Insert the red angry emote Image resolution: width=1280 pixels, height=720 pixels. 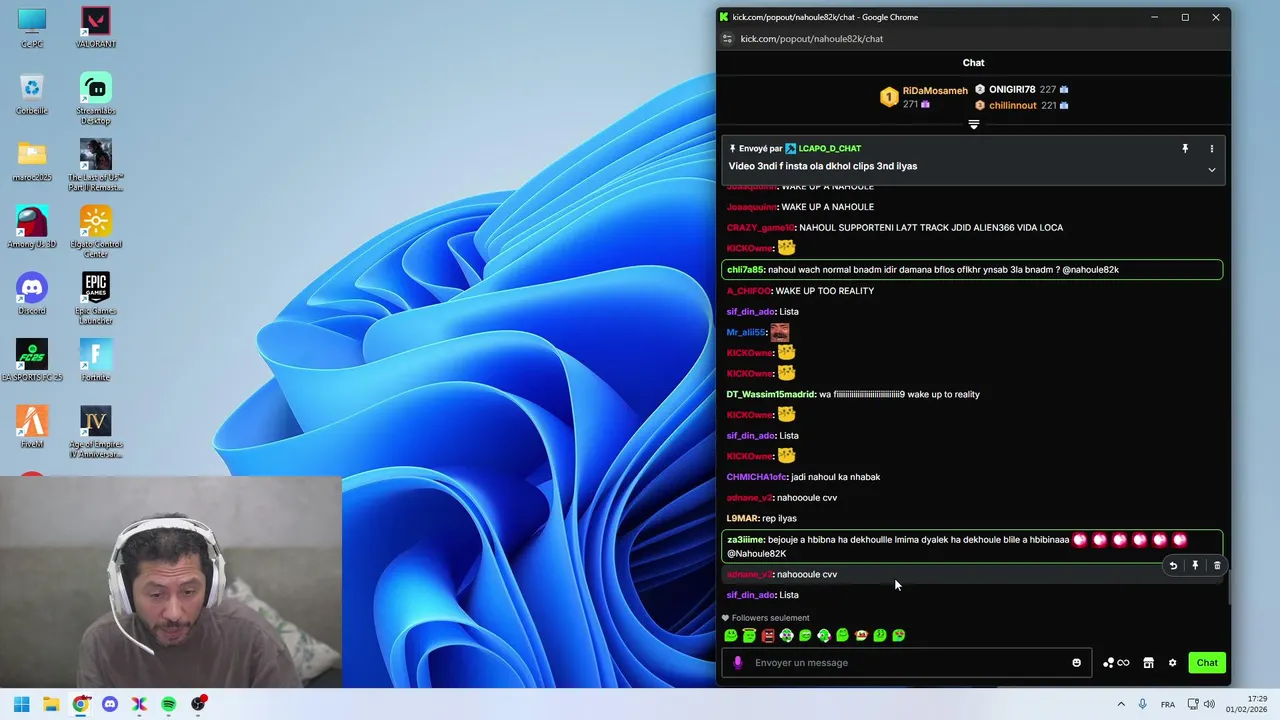tap(768, 635)
